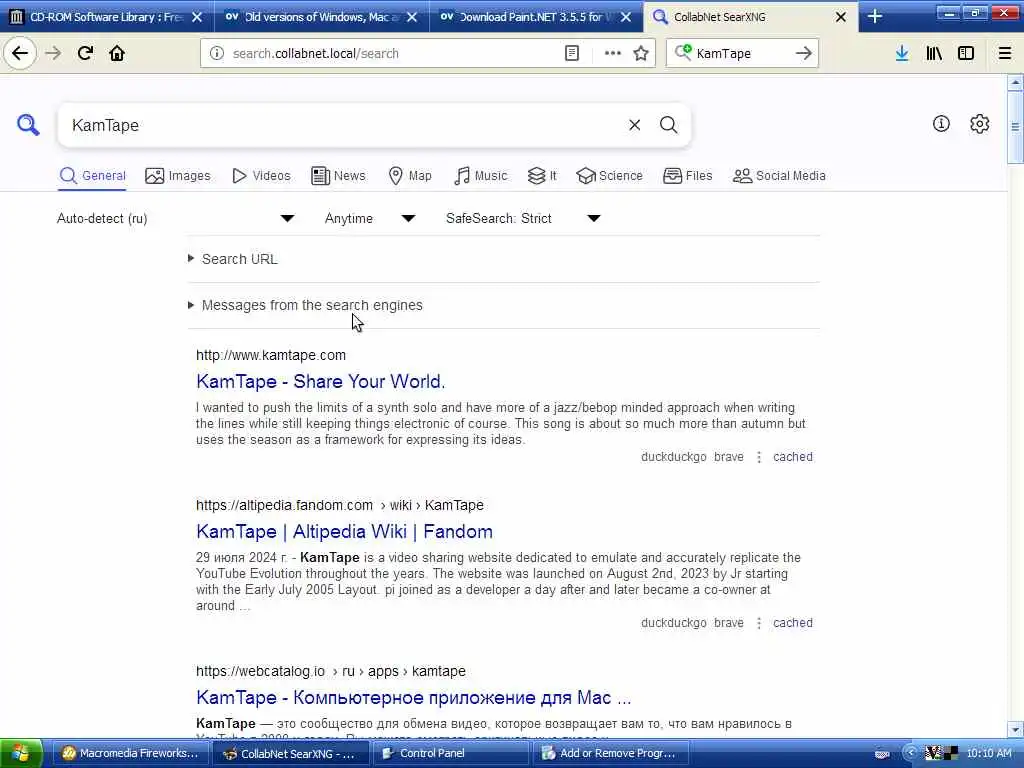Select the Social Media category
Viewport: 1024px width, 768px height.
[779, 176]
